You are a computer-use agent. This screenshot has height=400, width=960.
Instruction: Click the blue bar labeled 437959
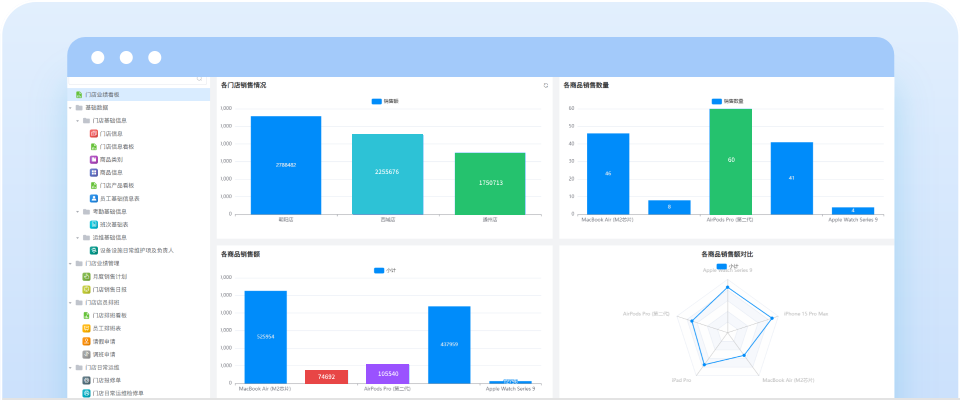coord(449,345)
